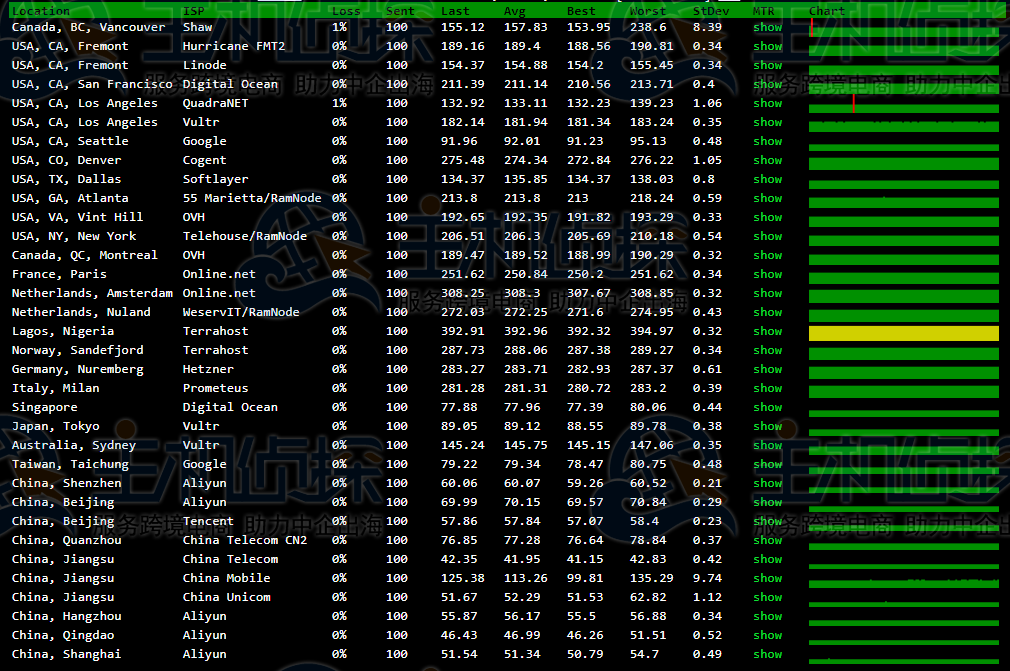Open the show link for Denver Cogent
The image size is (1010, 671).
(x=767, y=160)
